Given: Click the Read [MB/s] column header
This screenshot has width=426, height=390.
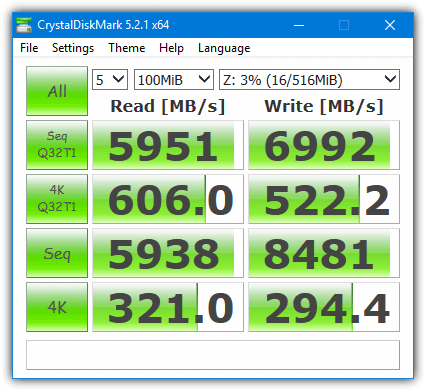Looking at the screenshot, I should [x=168, y=107].
